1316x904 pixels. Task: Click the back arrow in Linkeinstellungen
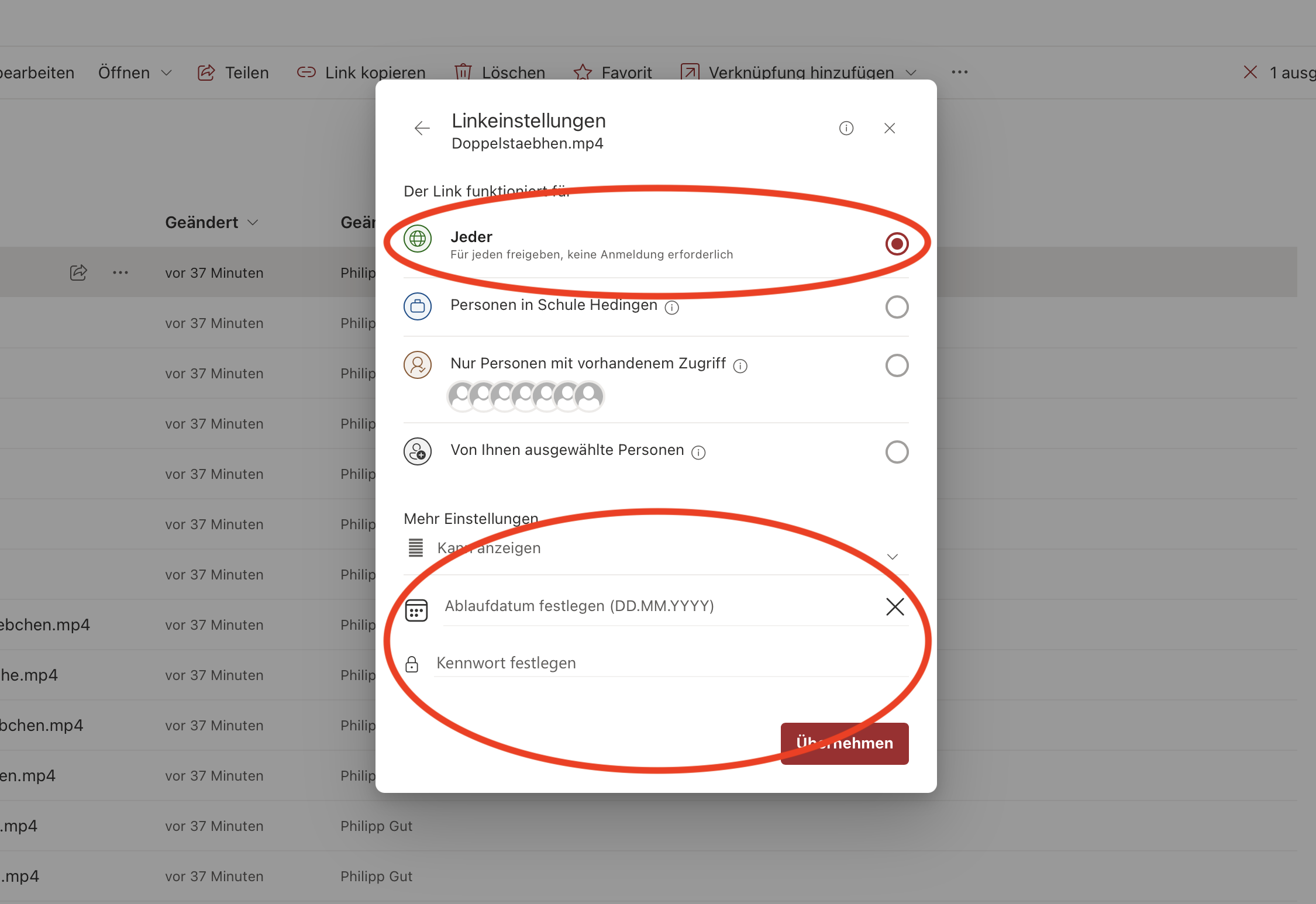422,128
